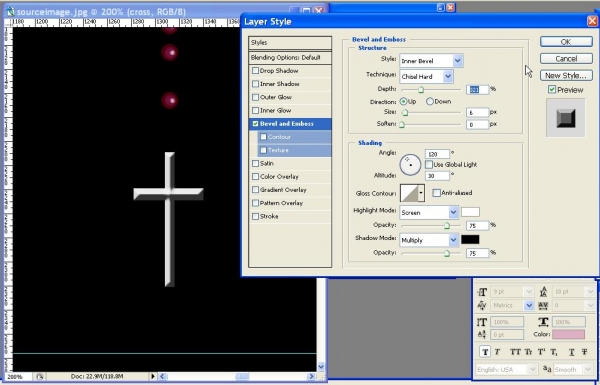Image resolution: width=600 pixels, height=385 pixels.
Task: Enable the Inner Shadow effect checkbox
Action: (x=255, y=84)
